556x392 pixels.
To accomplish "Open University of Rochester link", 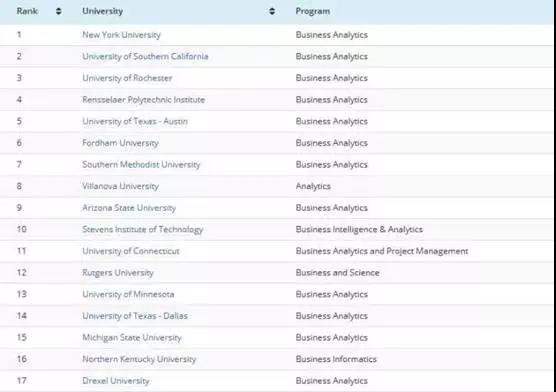I will [127, 78].
